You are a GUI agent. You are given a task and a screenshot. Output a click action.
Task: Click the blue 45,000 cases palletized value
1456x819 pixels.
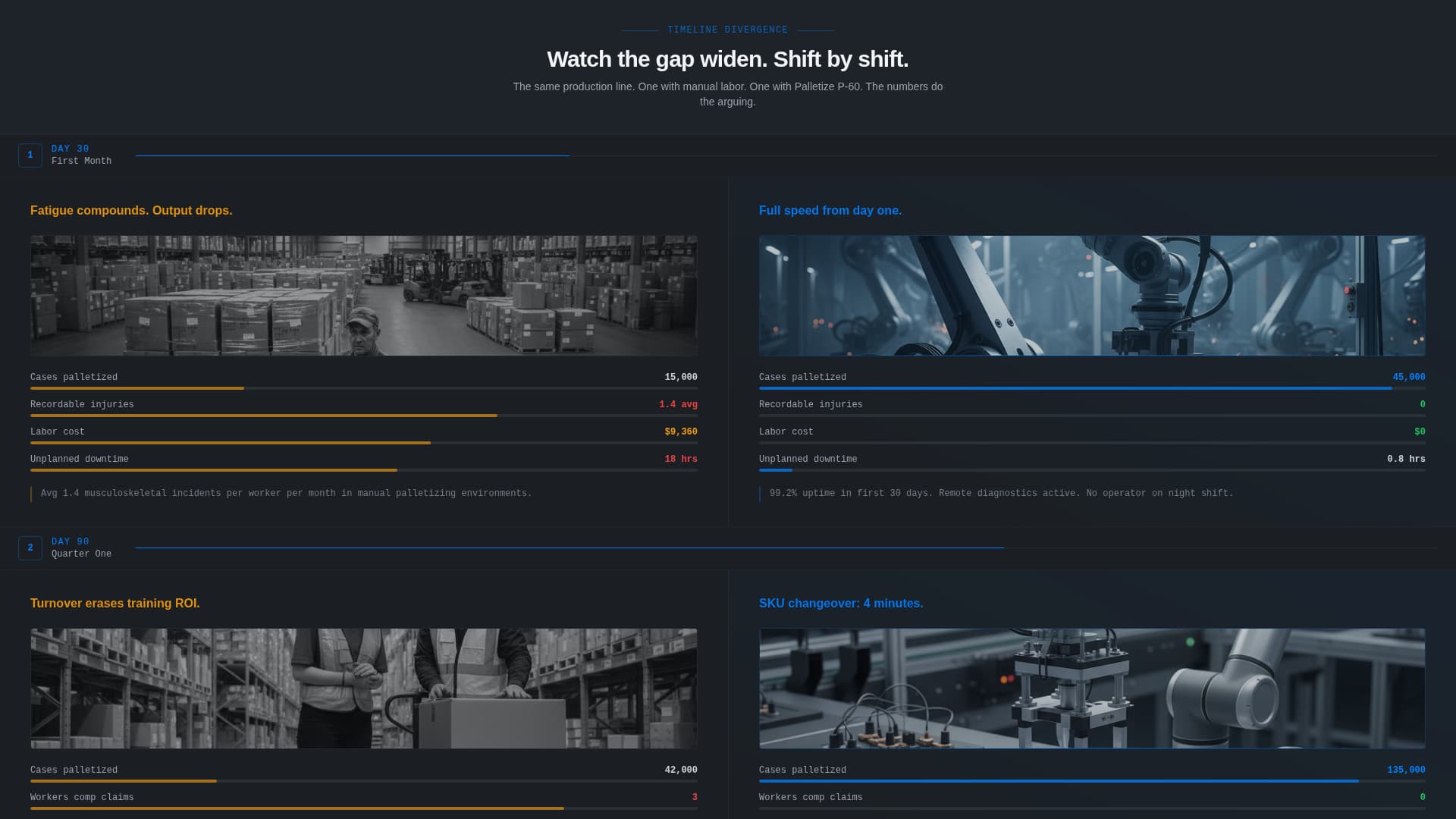1408,377
